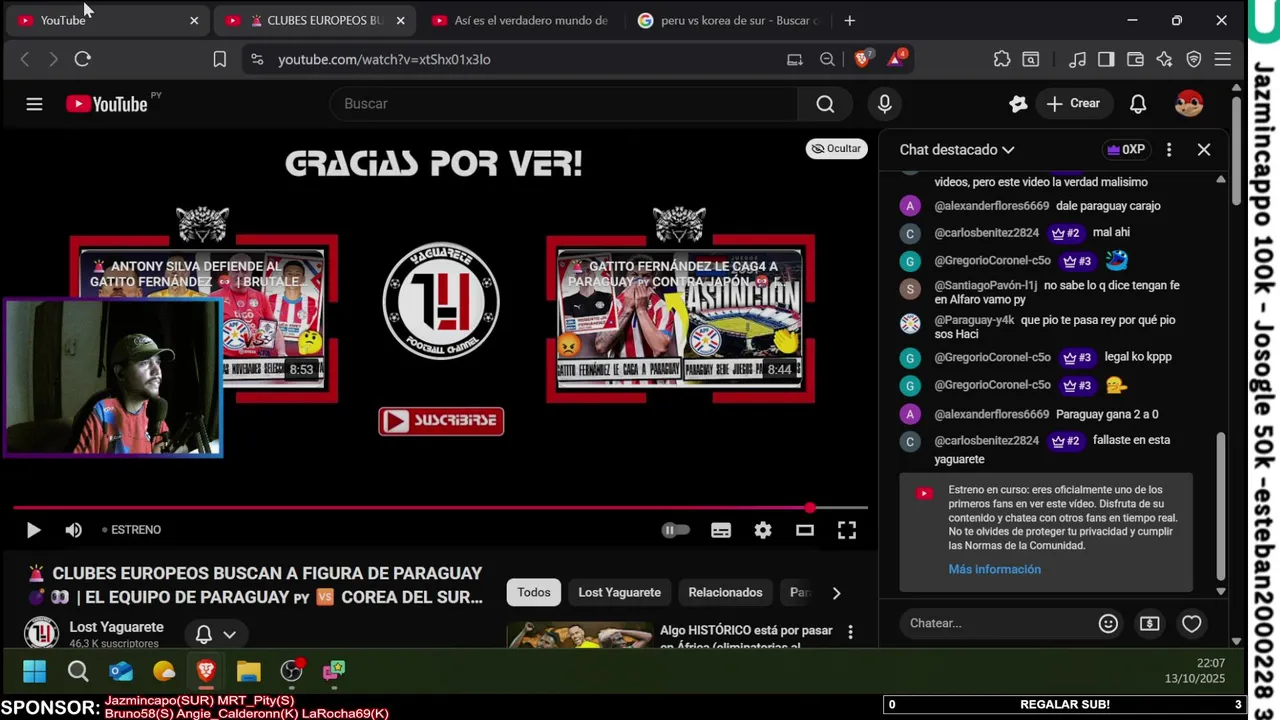Select the Todos filter chip
This screenshot has width=1280, height=720.
tap(534, 592)
